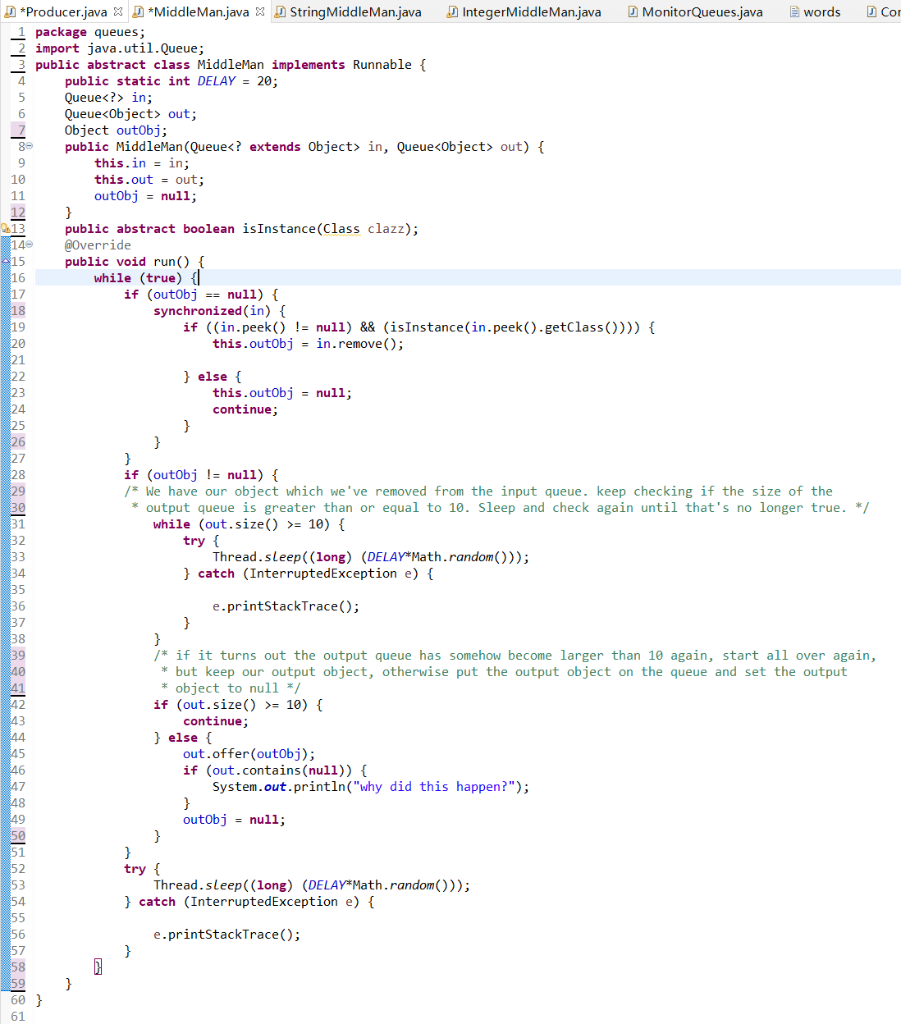Collapse the run method fold at line 14
The height and width of the screenshot is (1024, 901).
click(29, 245)
